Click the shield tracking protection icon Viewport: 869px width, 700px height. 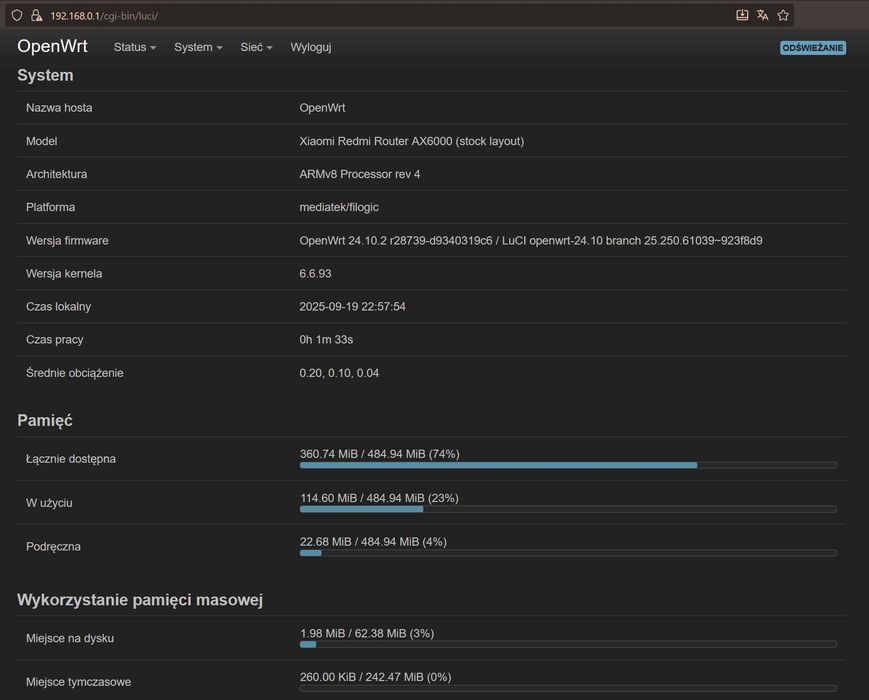coord(17,16)
